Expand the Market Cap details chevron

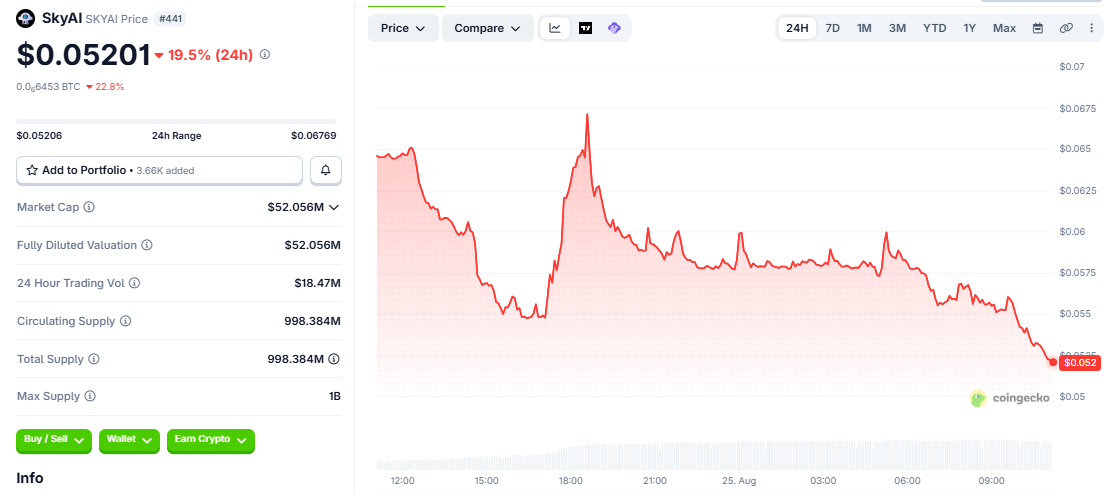[334, 207]
